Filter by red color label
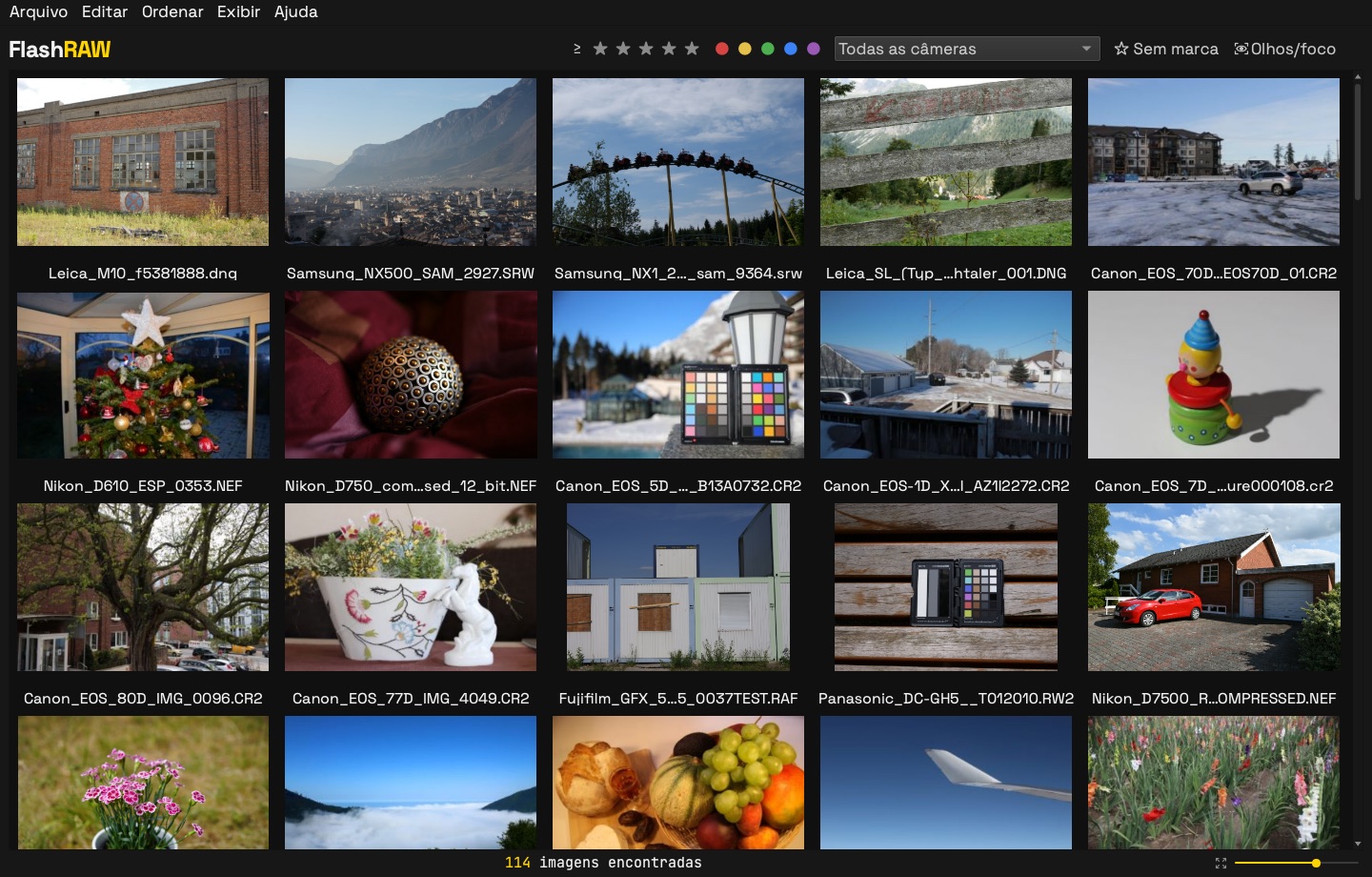Image resolution: width=1372 pixels, height=877 pixels. tap(722, 49)
